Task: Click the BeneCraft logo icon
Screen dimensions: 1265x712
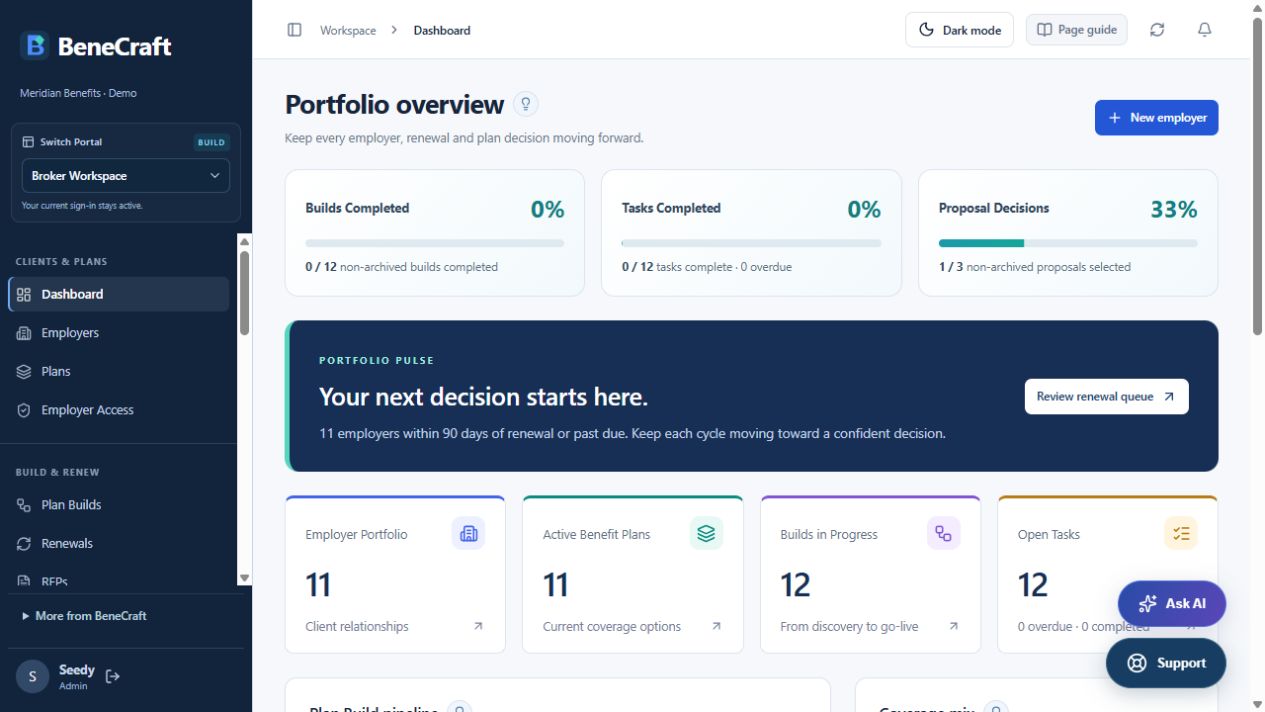Action: point(36,45)
